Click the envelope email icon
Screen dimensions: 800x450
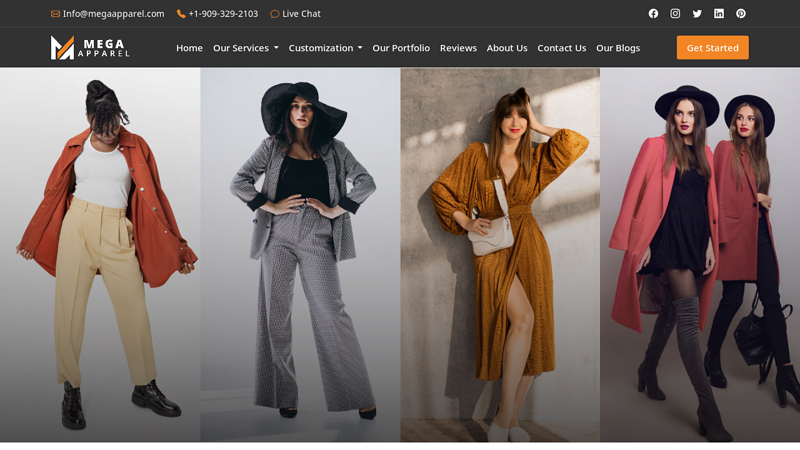click(x=55, y=14)
